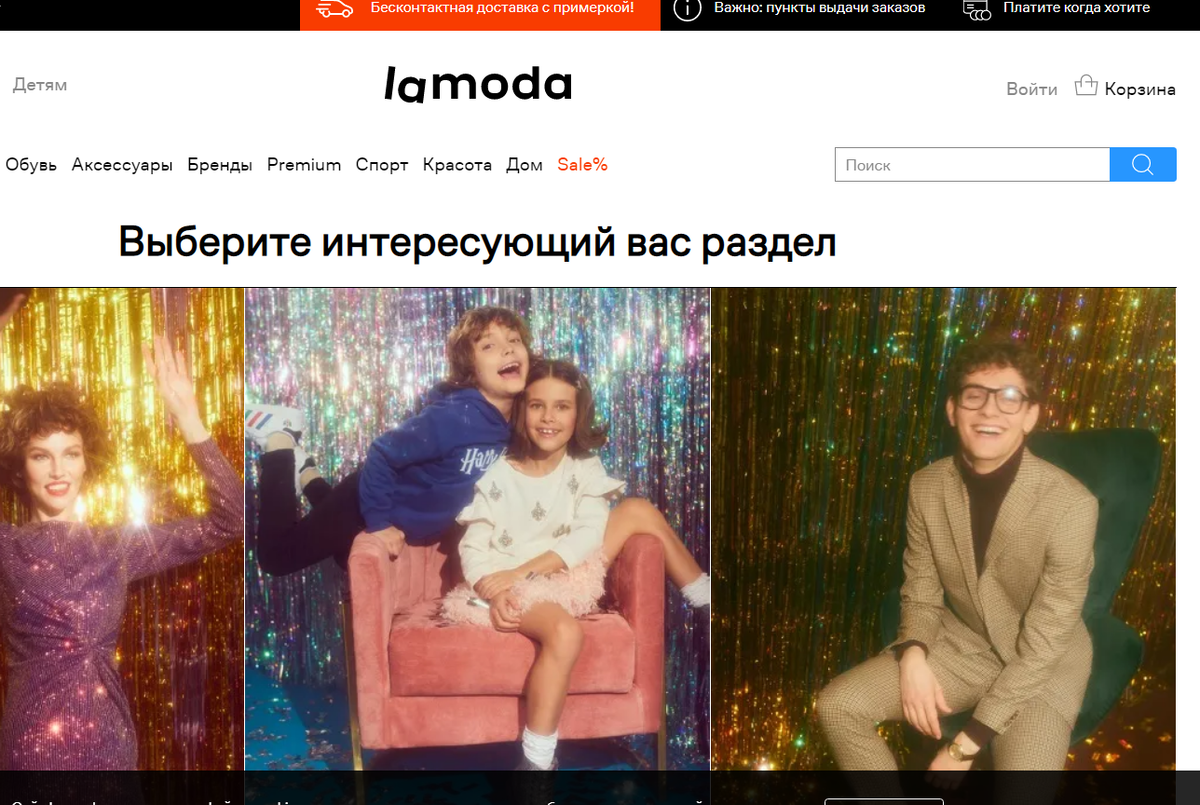Click the info circle icon near pickup points

687,9
